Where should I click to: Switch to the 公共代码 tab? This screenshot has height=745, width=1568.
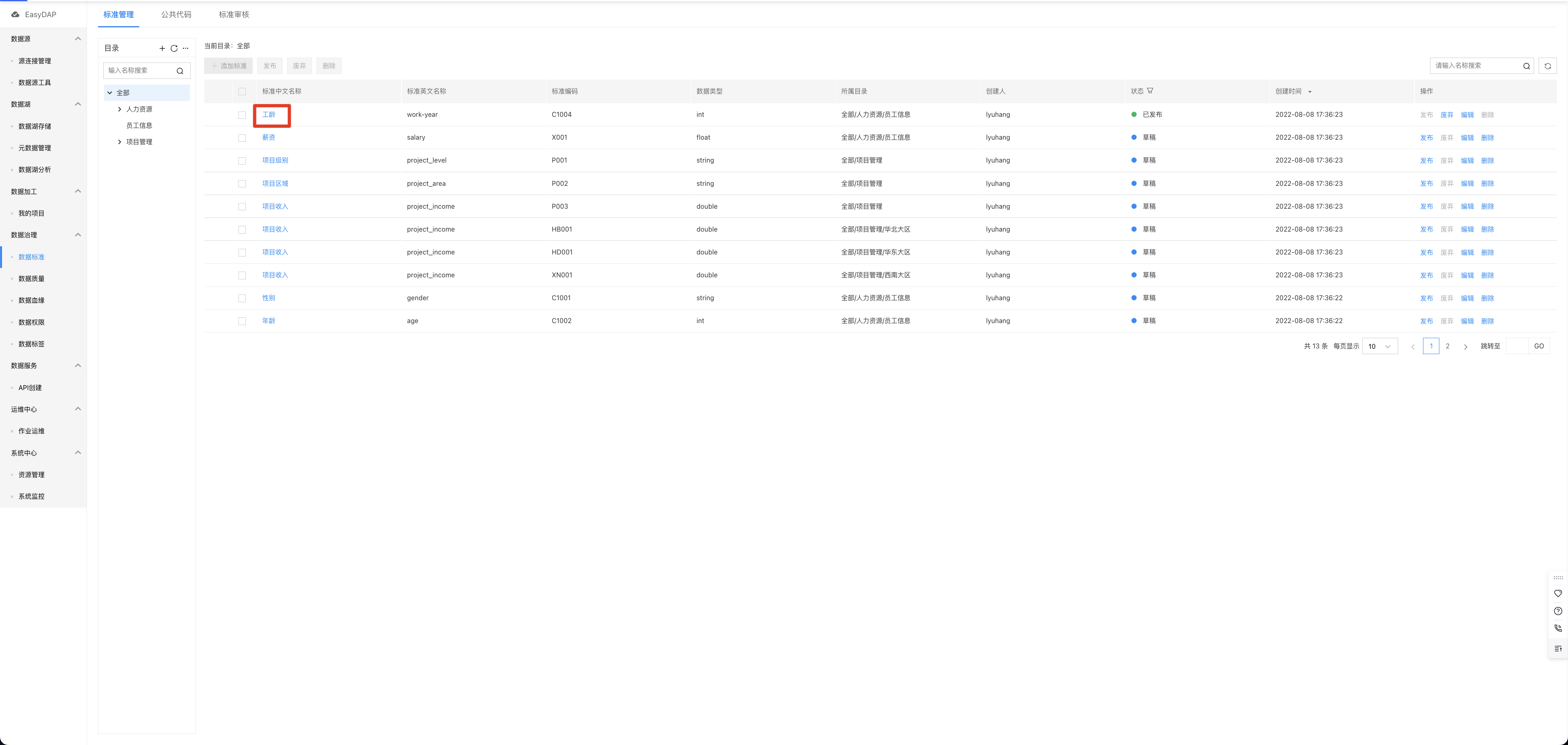(x=176, y=15)
